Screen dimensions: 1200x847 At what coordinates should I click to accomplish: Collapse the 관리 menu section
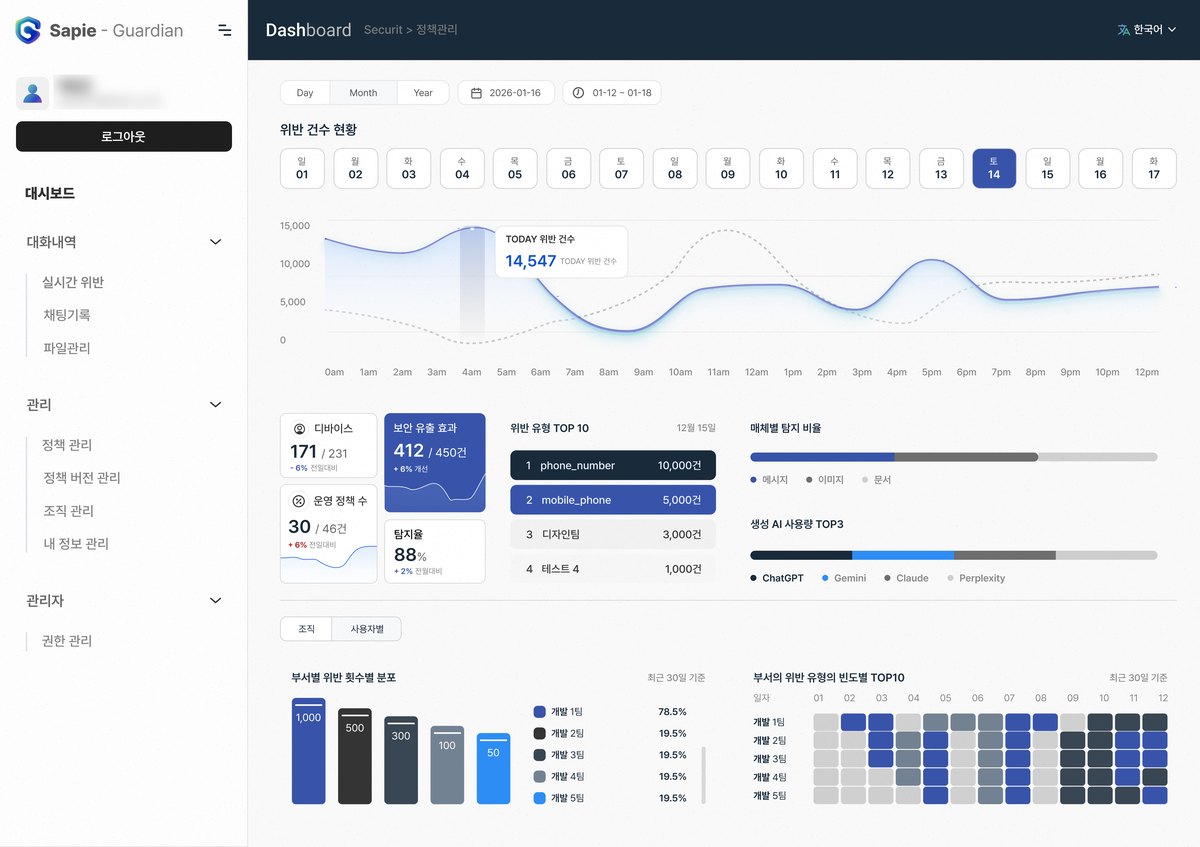(x=215, y=404)
